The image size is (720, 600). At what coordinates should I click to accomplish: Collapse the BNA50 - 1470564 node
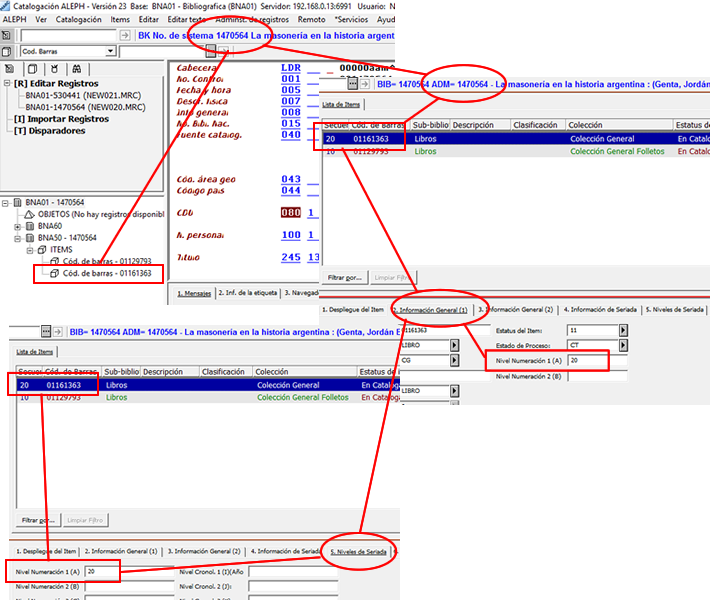(x=17, y=238)
